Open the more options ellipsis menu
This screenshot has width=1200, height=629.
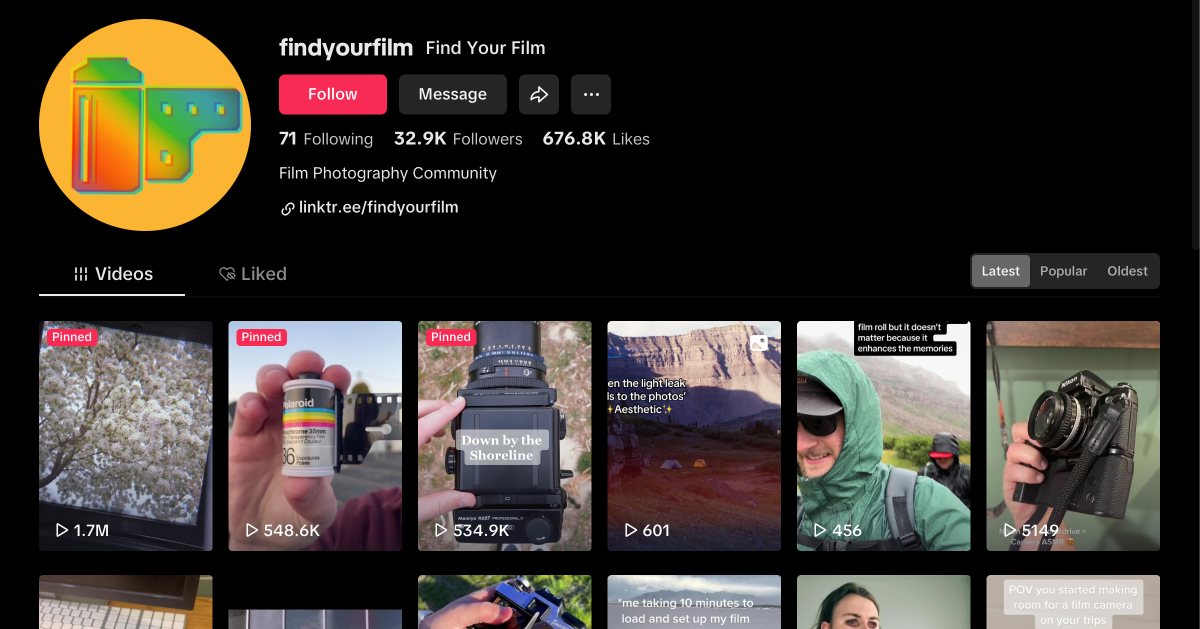point(591,94)
